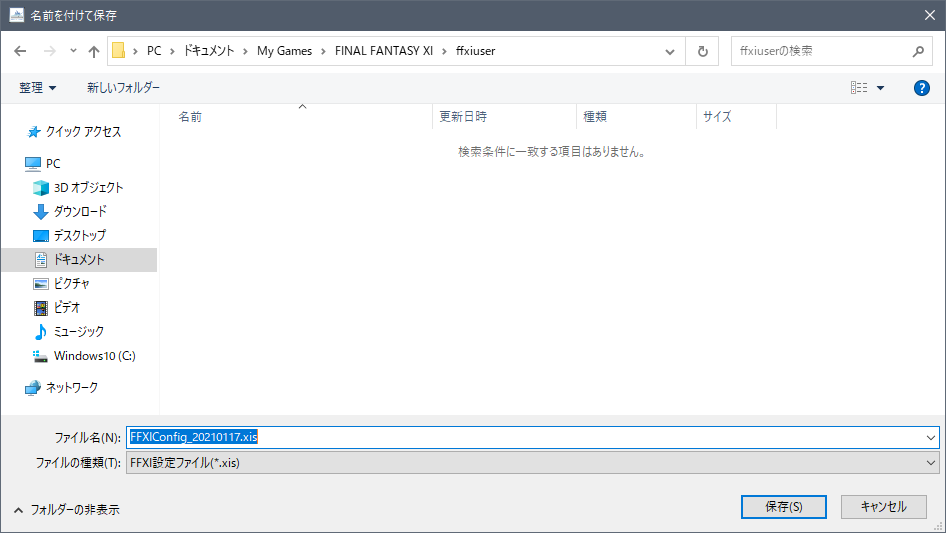The image size is (946, 533).
Task: Click the ffxiuserの検索 search box
Action: tap(820, 51)
